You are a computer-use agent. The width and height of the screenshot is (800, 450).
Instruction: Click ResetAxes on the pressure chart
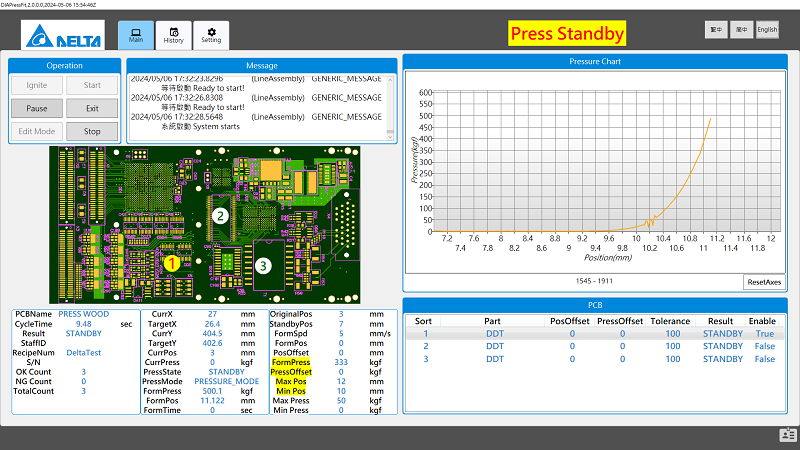point(764,282)
